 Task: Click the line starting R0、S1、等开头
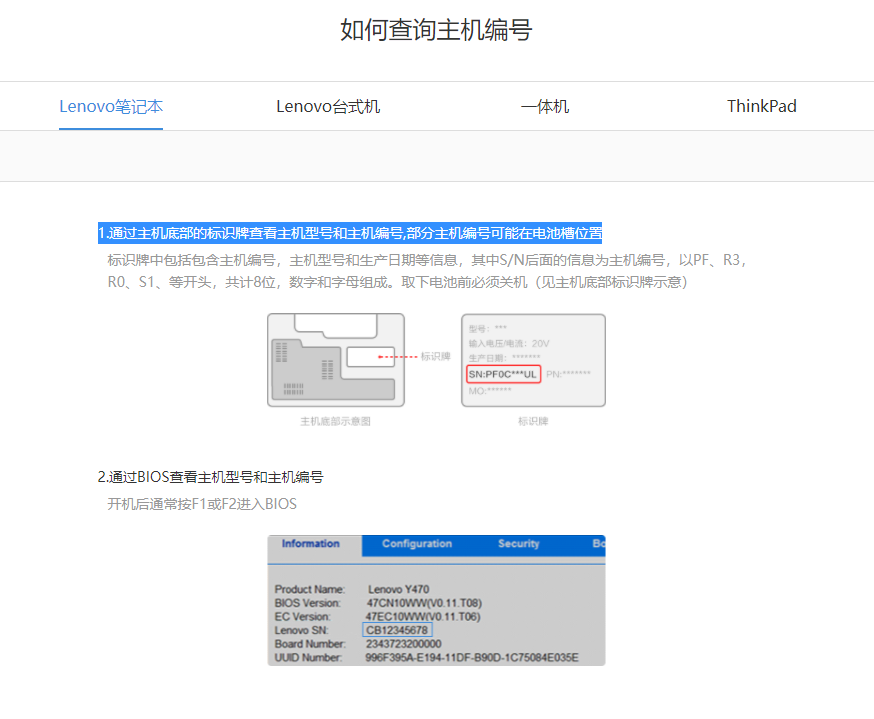397,283
